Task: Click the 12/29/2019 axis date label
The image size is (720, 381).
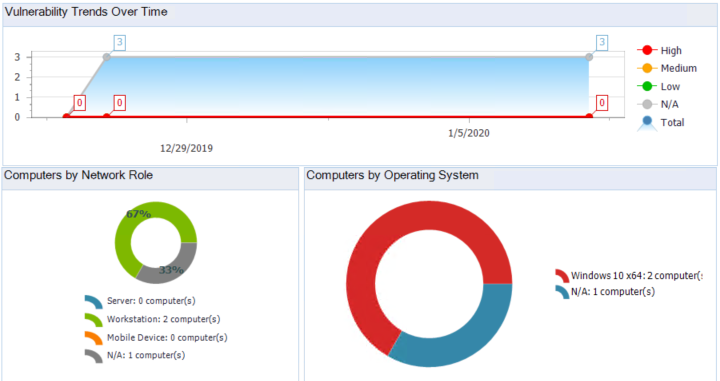Action: [x=186, y=148]
